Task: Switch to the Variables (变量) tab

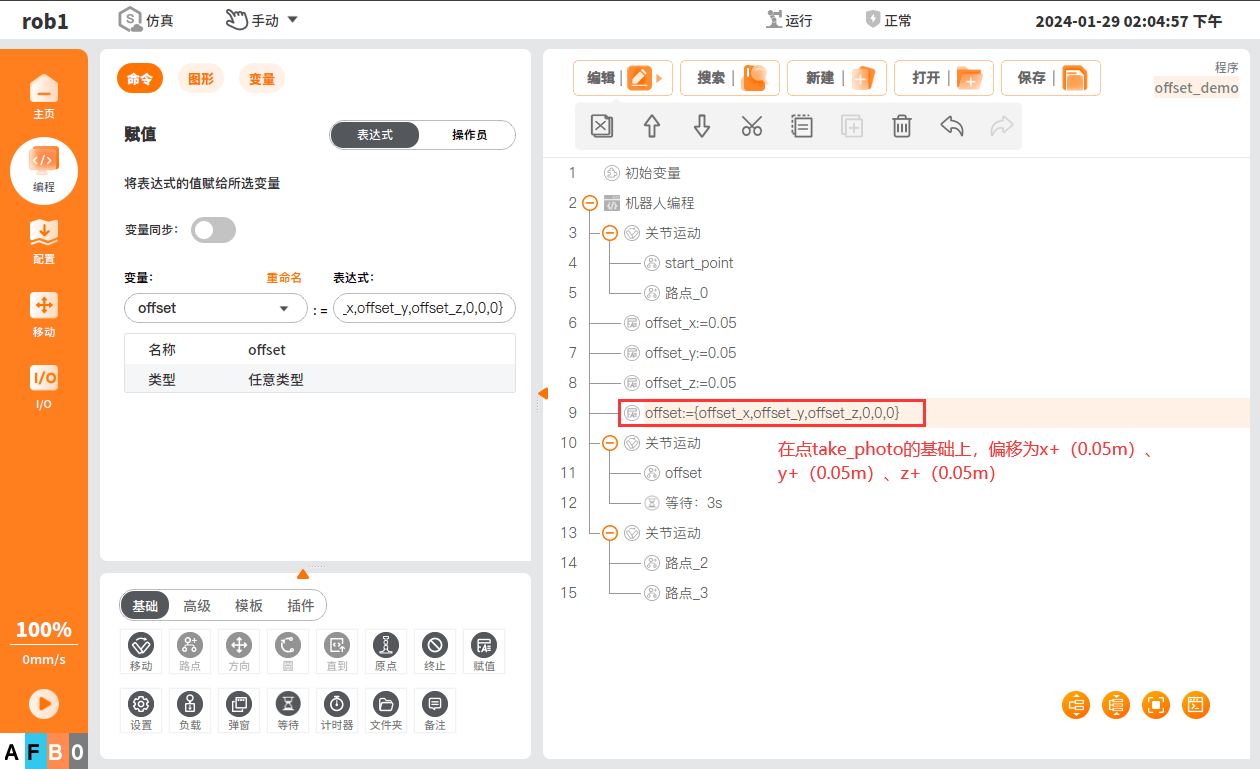Action: 261,79
